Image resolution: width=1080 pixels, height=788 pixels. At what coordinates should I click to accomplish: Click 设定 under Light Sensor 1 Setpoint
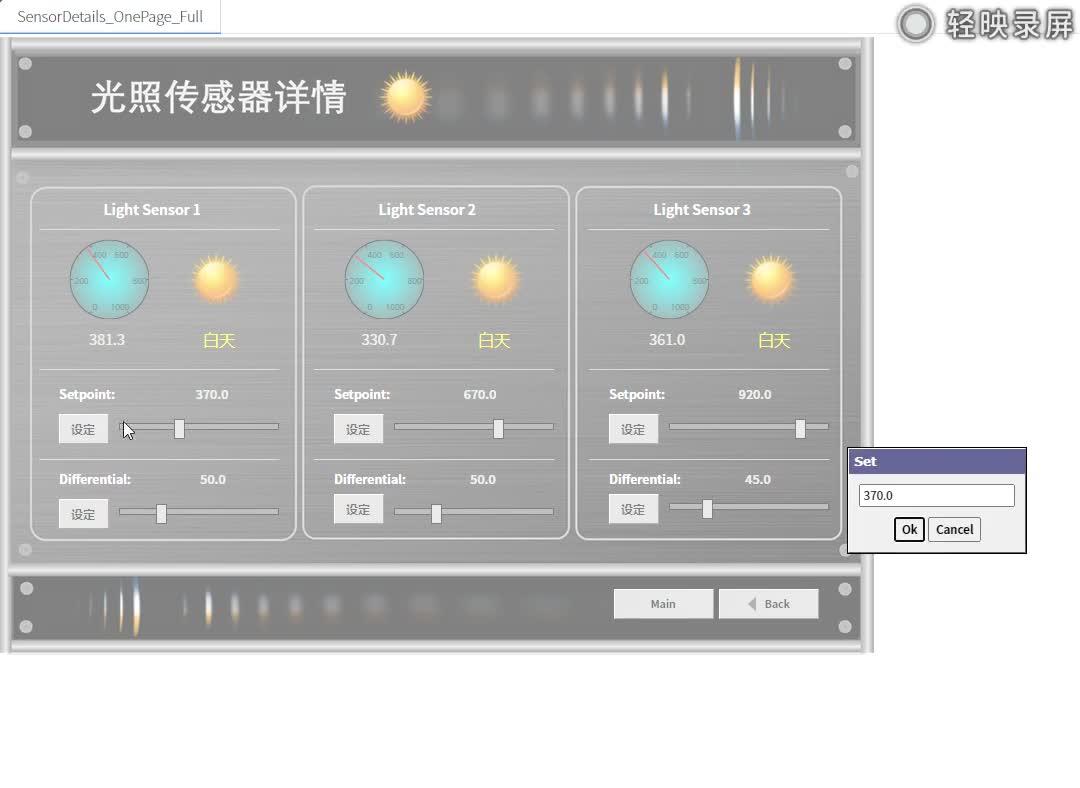pos(82,428)
